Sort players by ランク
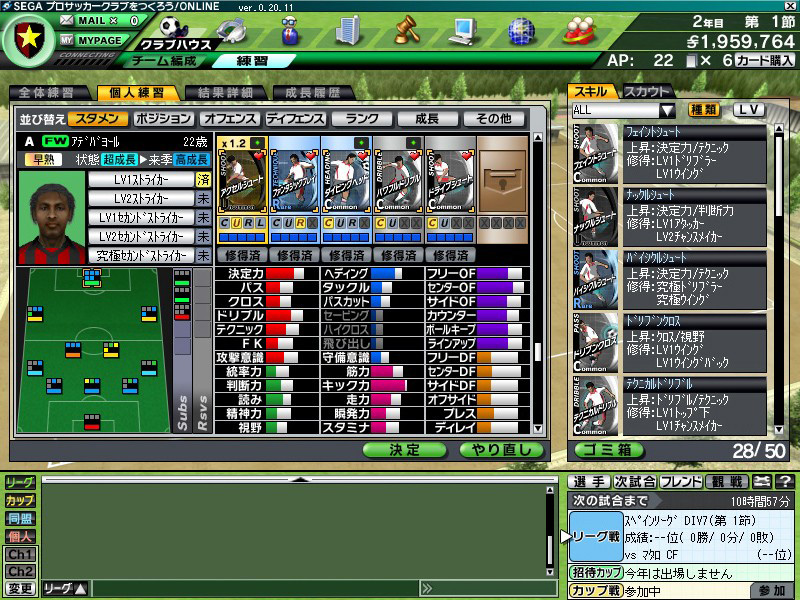 [362, 119]
